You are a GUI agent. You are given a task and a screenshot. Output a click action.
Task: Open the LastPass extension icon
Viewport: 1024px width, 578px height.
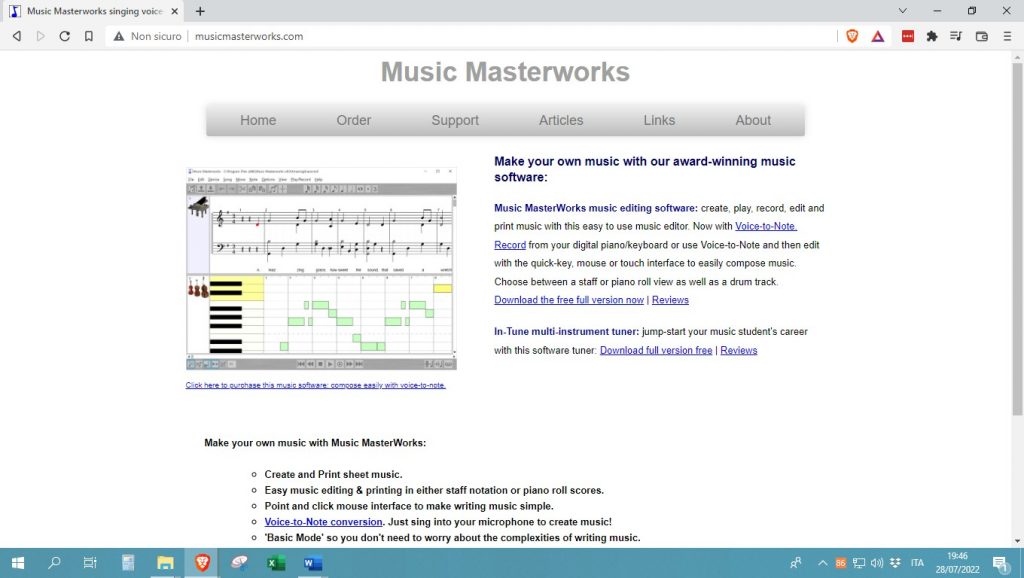(x=908, y=36)
